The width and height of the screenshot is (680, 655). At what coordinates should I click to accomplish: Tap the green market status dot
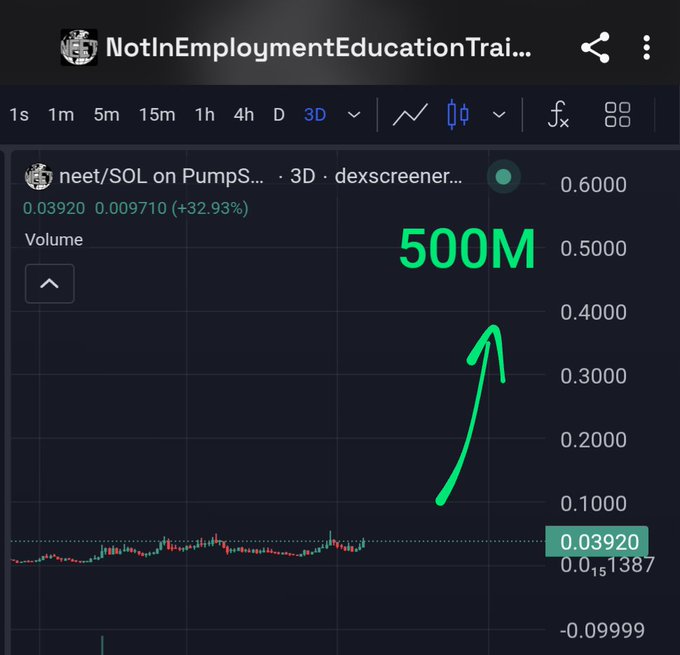[x=503, y=177]
